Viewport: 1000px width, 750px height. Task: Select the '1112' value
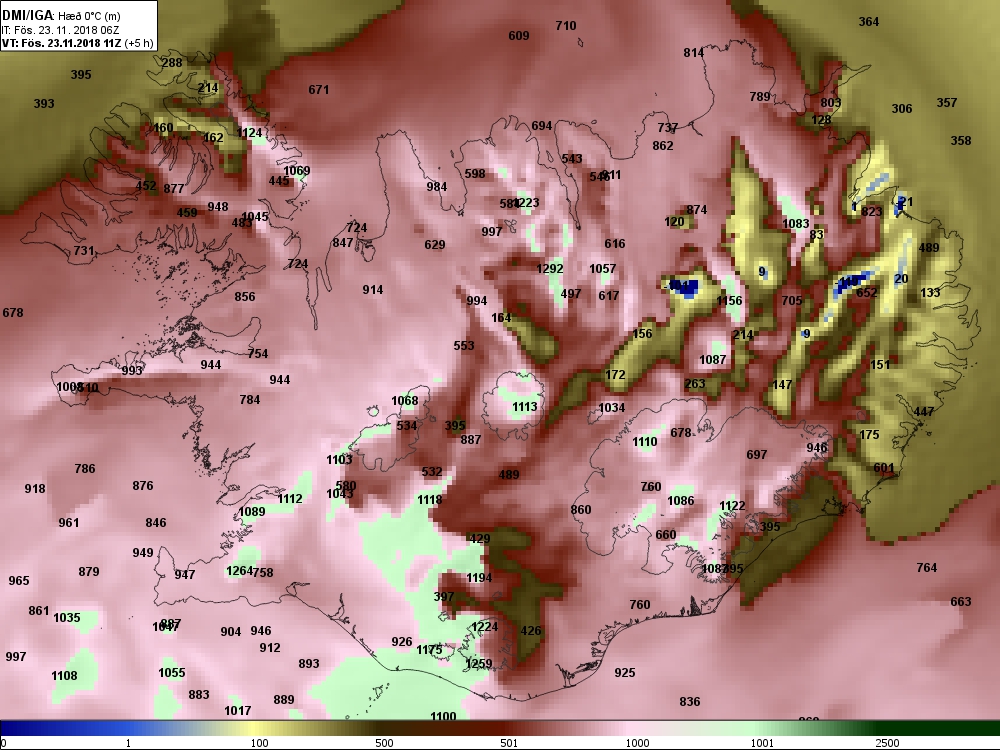pyautogui.click(x=290, y=498)
